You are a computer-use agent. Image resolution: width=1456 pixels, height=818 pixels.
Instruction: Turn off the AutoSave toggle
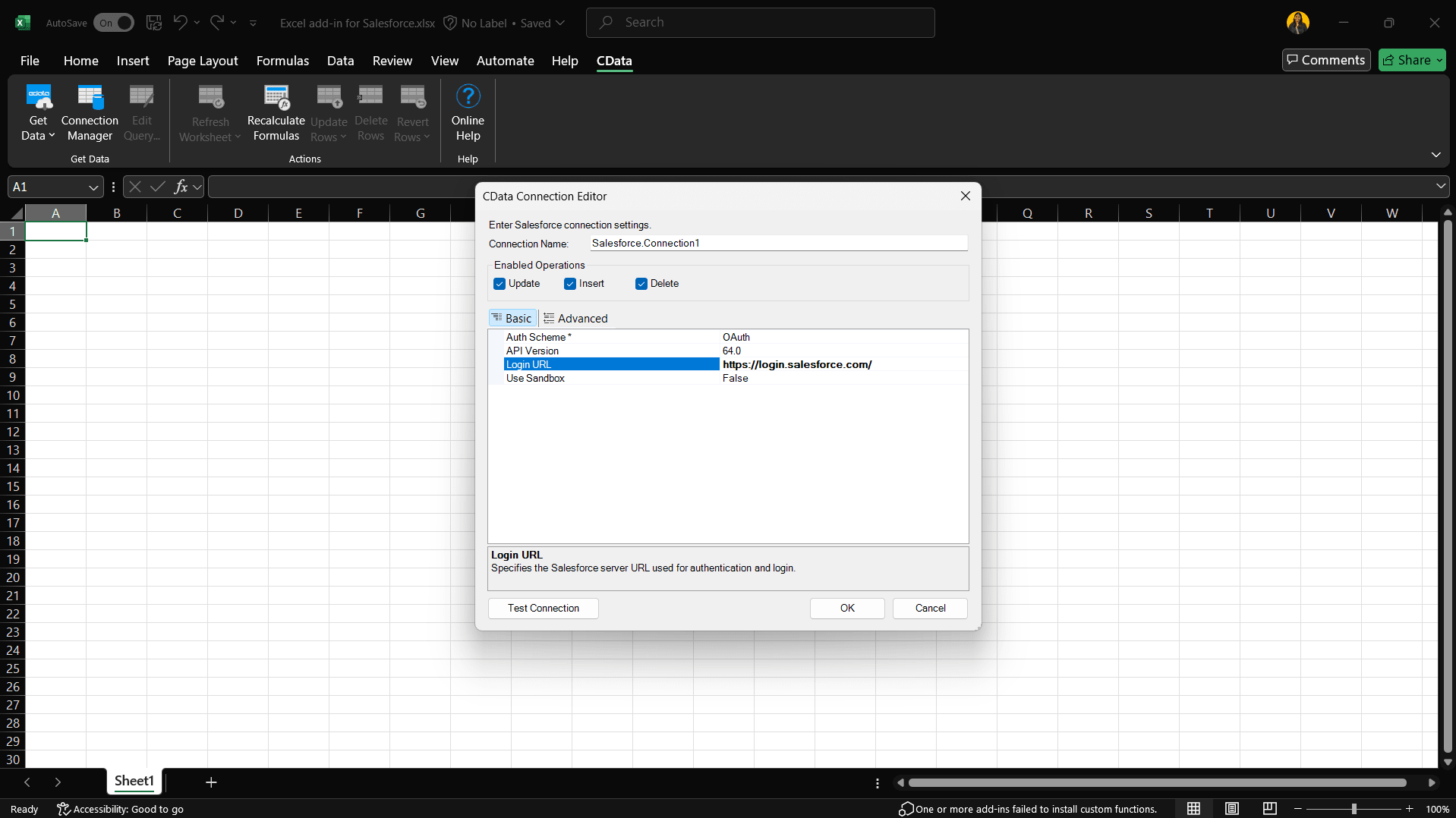coord(113,23)
